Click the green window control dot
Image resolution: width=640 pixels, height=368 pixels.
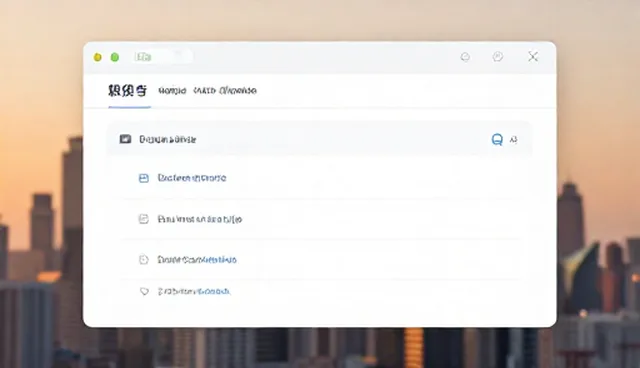click(x=115, y=57)
